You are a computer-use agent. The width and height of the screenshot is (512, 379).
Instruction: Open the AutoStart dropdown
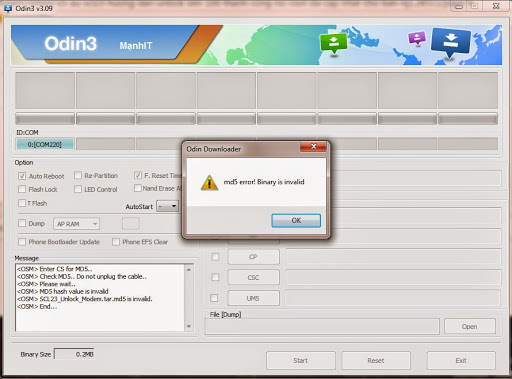[x=168, y=206]
